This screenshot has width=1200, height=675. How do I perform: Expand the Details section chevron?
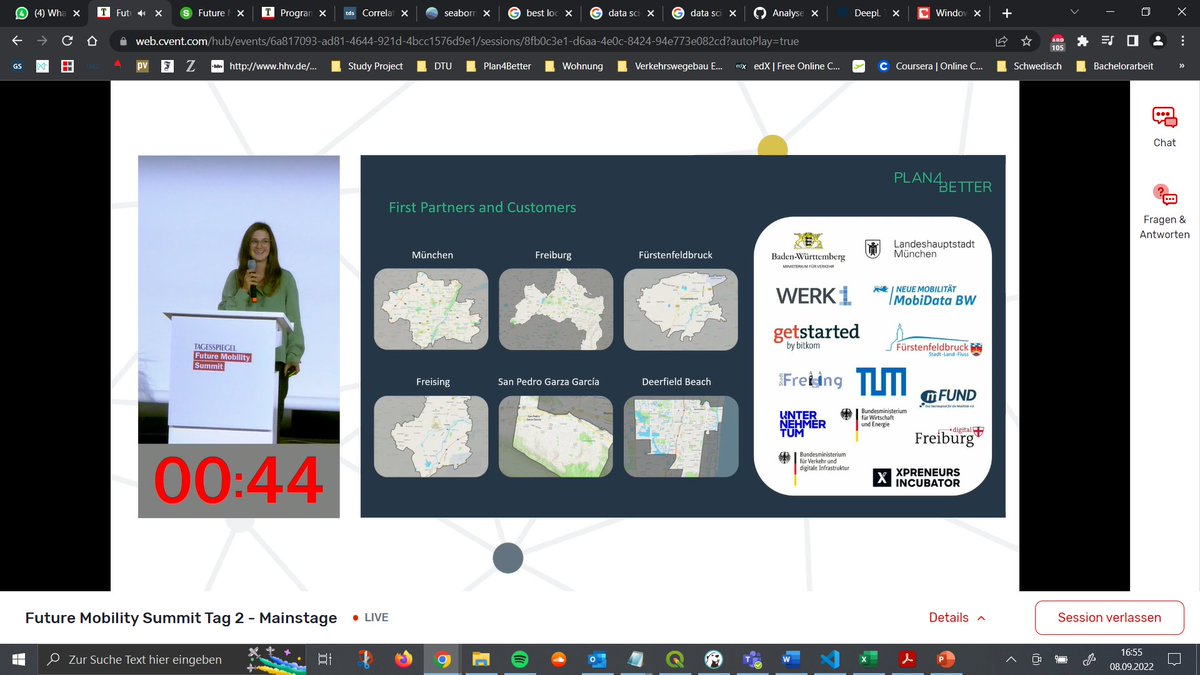(x=981, y=618)
